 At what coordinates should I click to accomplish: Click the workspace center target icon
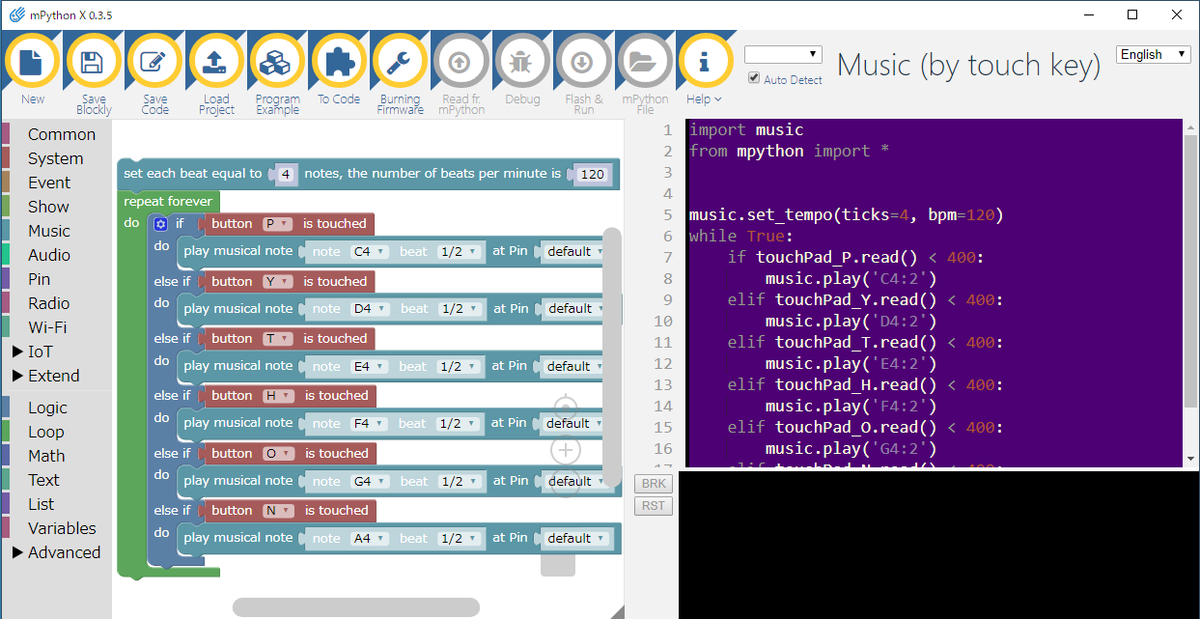pos(566,408)
